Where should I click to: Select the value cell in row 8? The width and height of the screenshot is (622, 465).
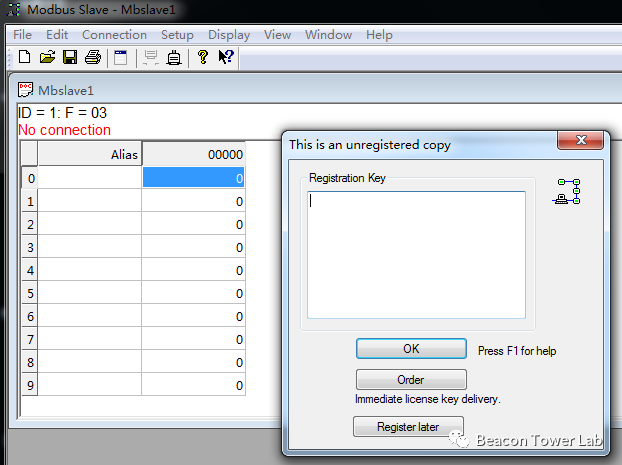point(193,361)
